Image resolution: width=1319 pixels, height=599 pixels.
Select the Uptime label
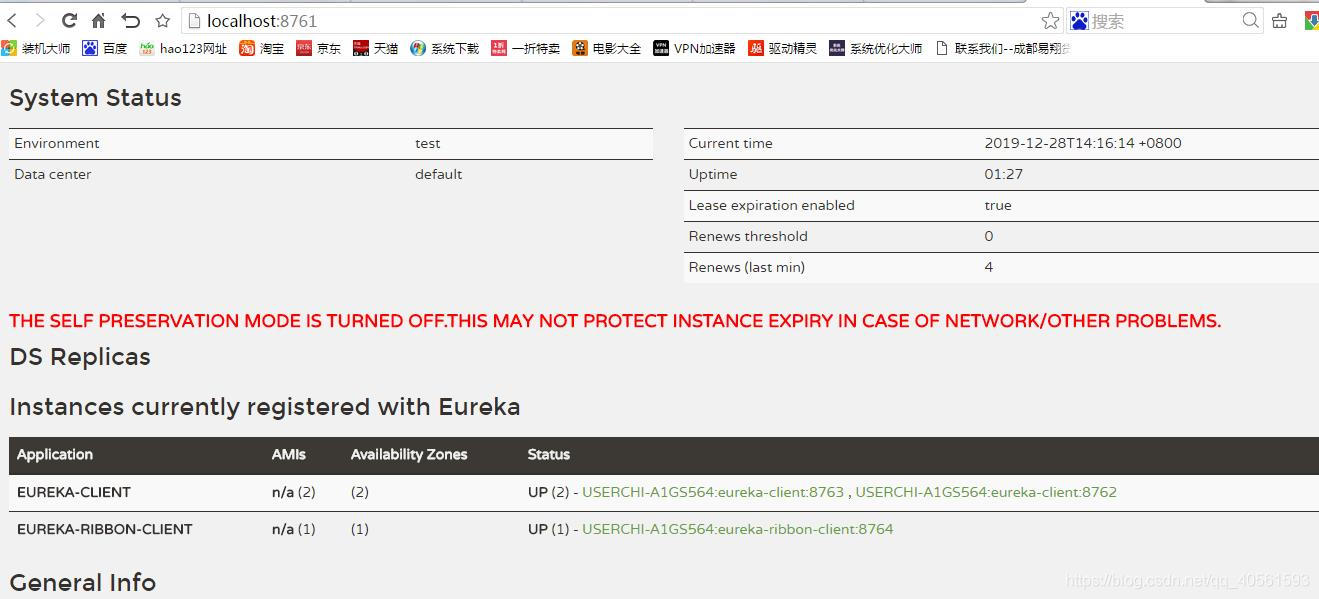(x=713, y=174)
